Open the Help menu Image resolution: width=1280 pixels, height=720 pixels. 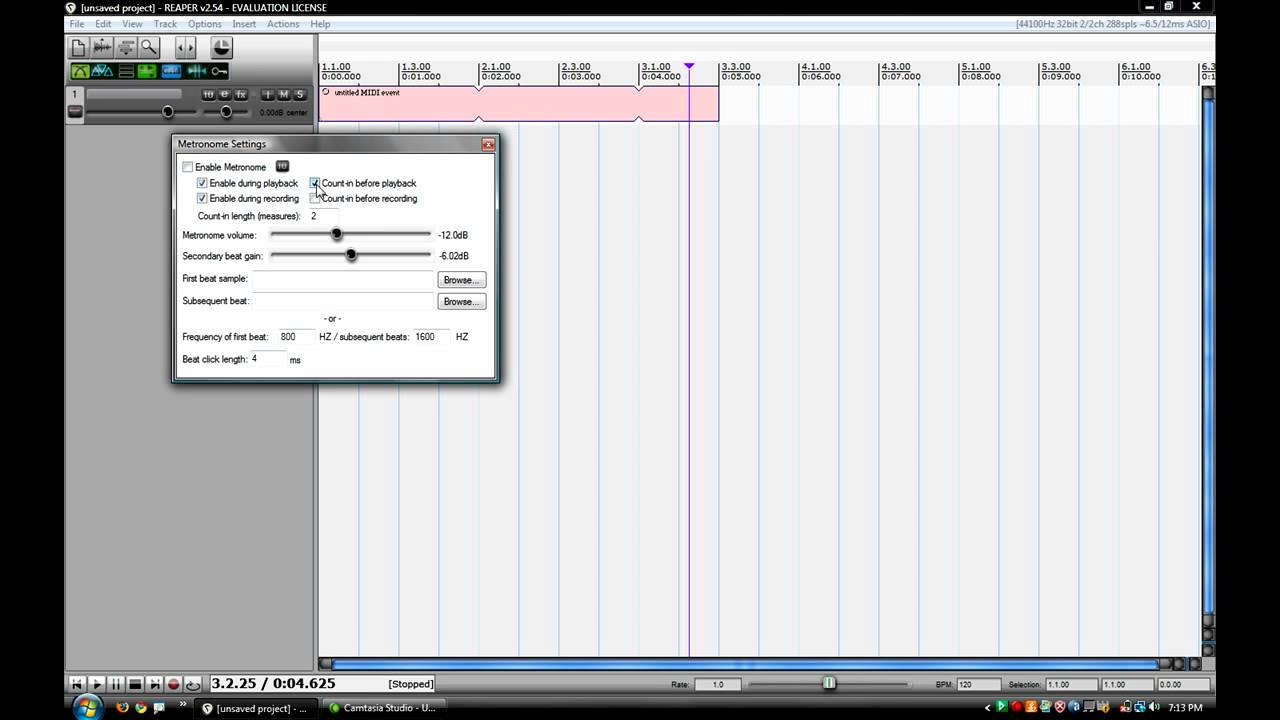[320, 24]
